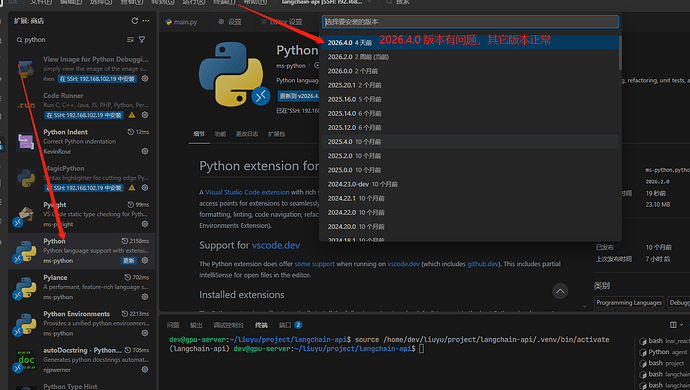Screen dimensions: 690x390
Task: Select version 2024.20.0
Action: tap(470, 226)
